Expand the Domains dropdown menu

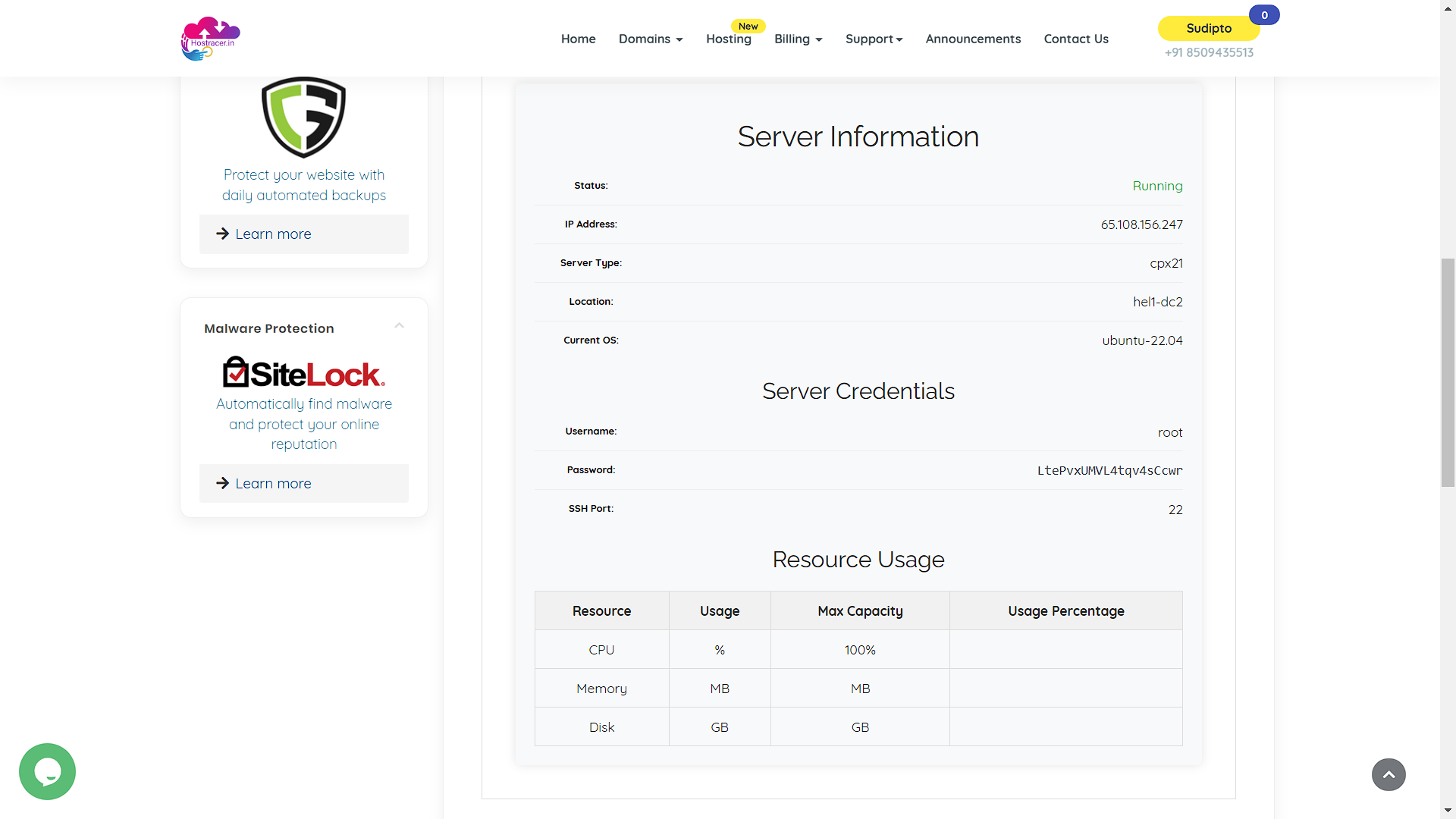click(651, 39)
